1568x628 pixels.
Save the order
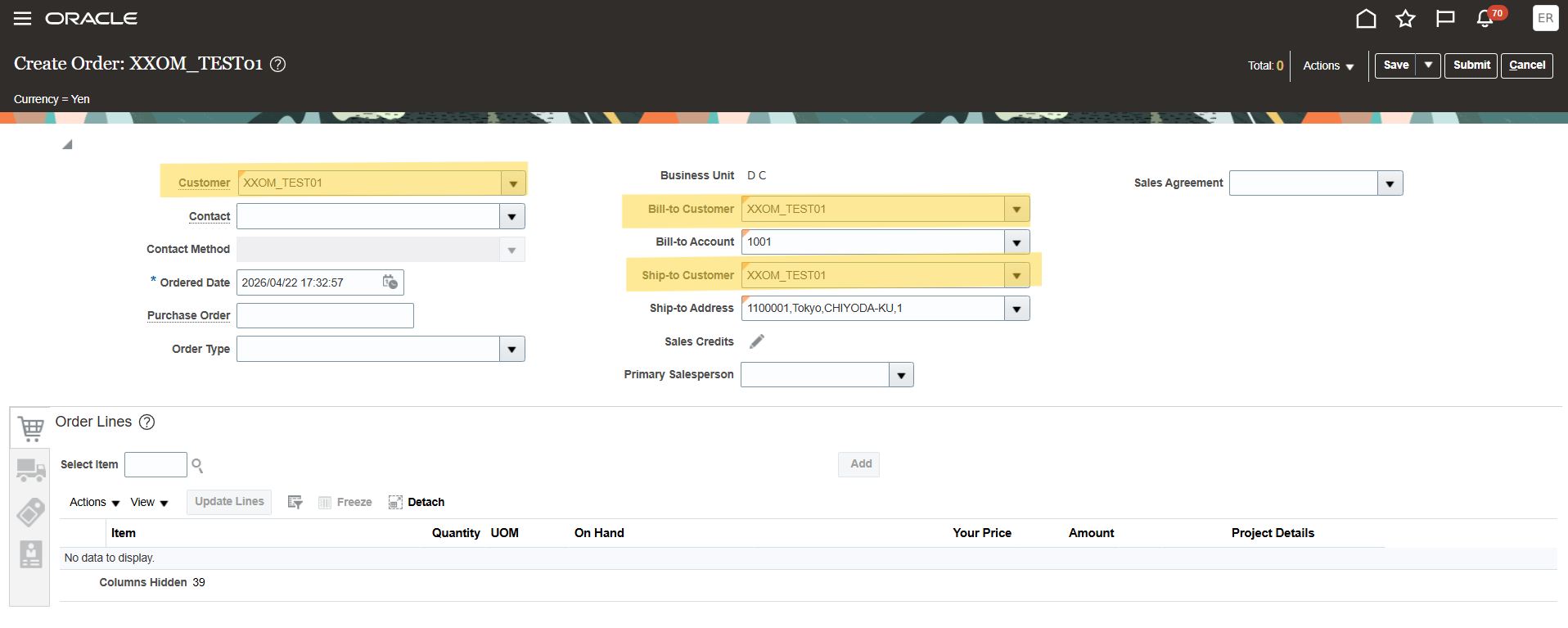[1396, 66]
